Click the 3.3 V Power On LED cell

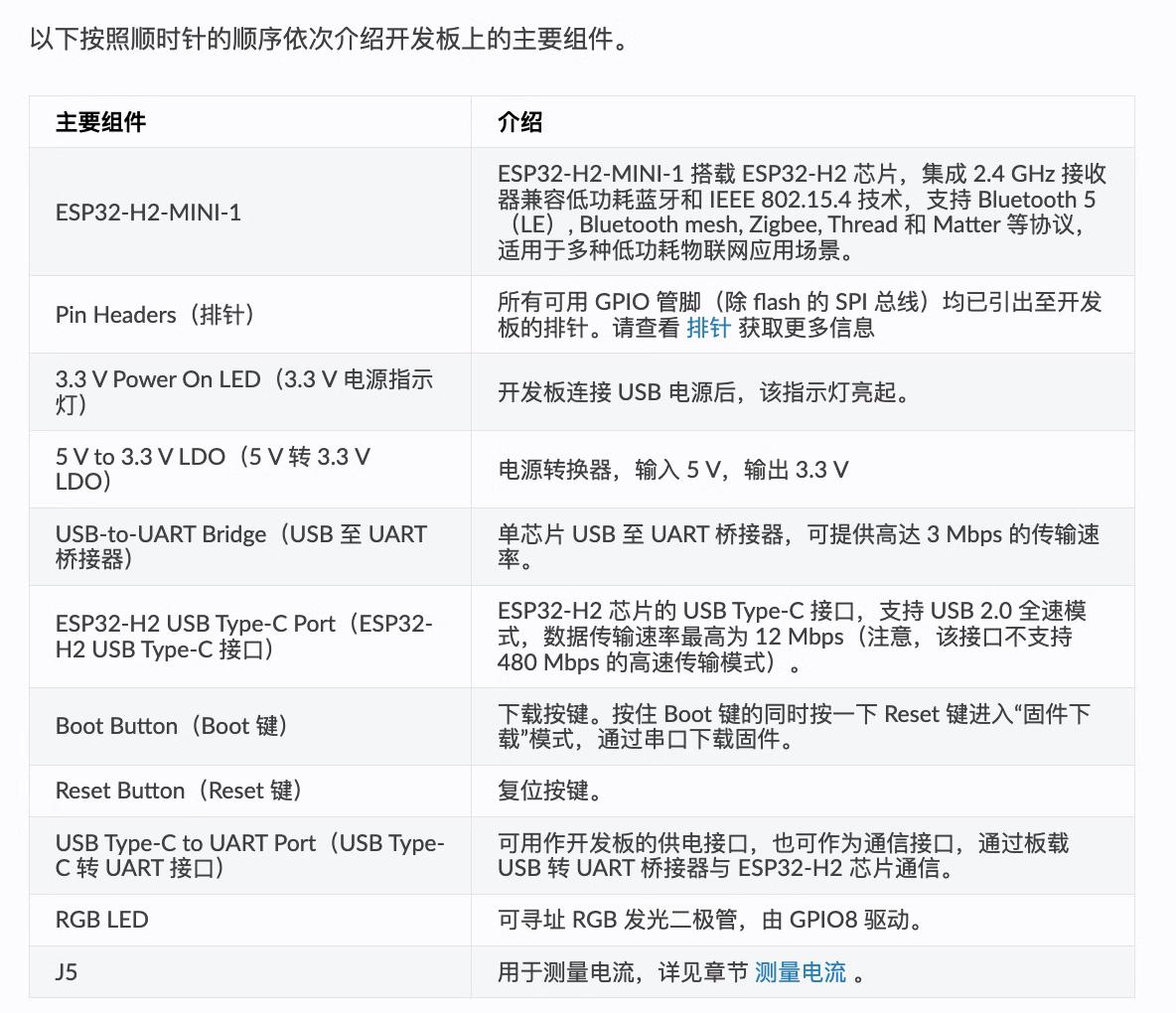point(249,392)
